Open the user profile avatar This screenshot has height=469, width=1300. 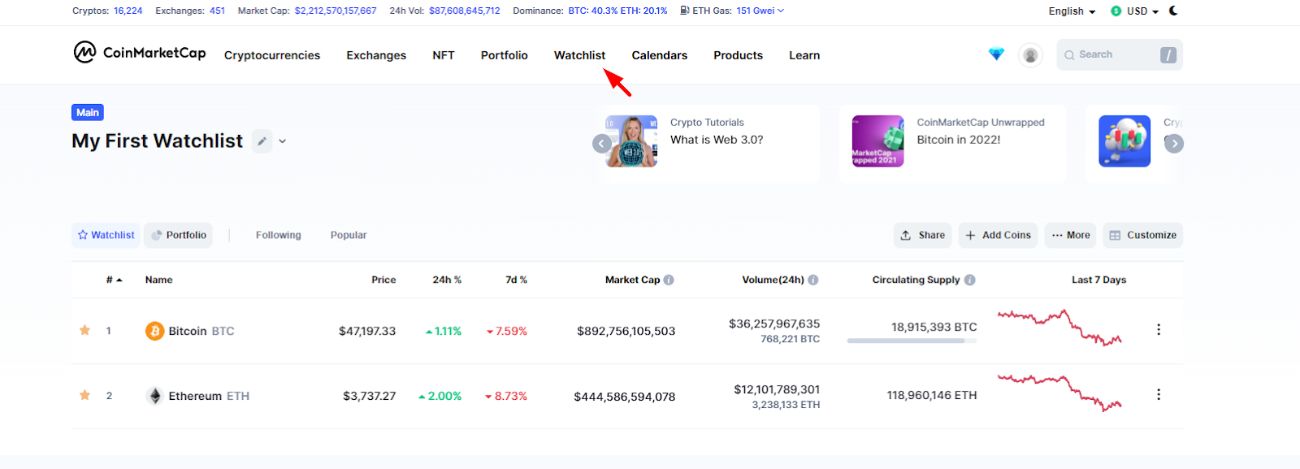1030,55
